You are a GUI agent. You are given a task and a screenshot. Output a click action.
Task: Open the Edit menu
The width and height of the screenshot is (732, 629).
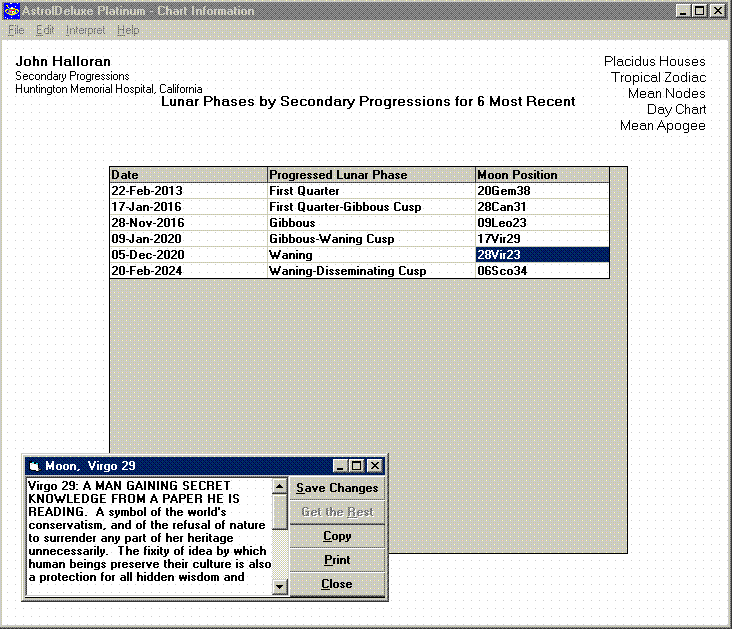[x=45, y=30]
